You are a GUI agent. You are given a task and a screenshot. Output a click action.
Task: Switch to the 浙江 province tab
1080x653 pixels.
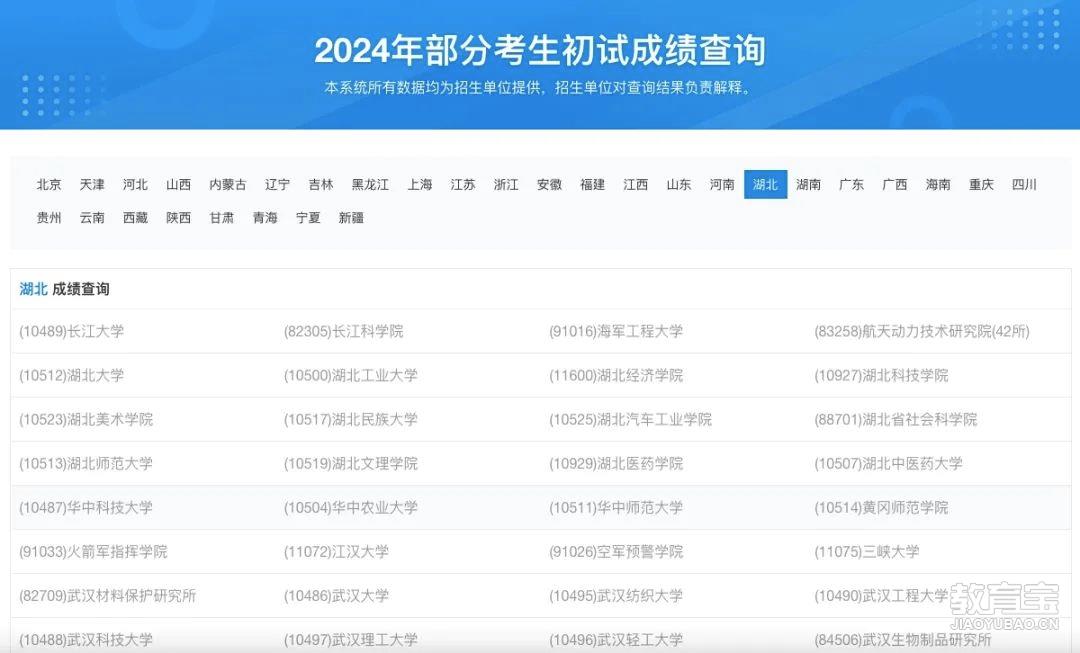(506, 185)
